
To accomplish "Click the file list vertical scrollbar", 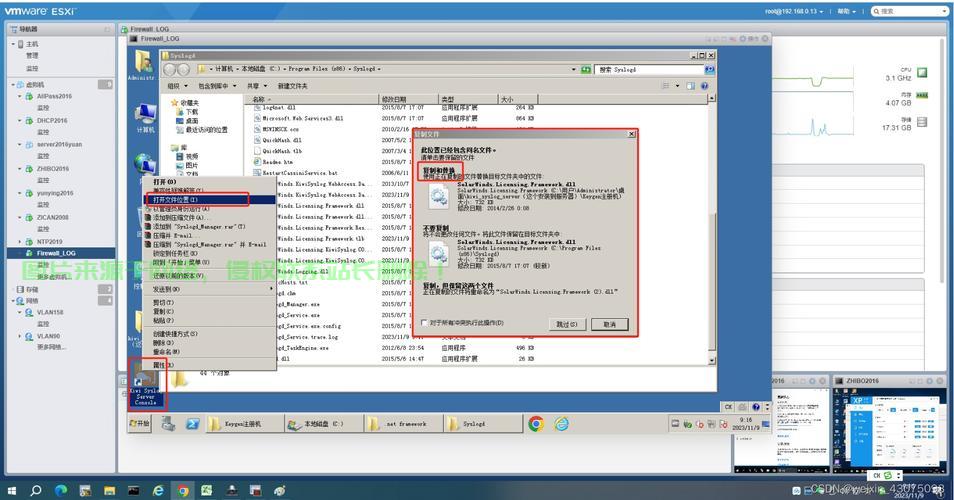I will coord(712,229).
